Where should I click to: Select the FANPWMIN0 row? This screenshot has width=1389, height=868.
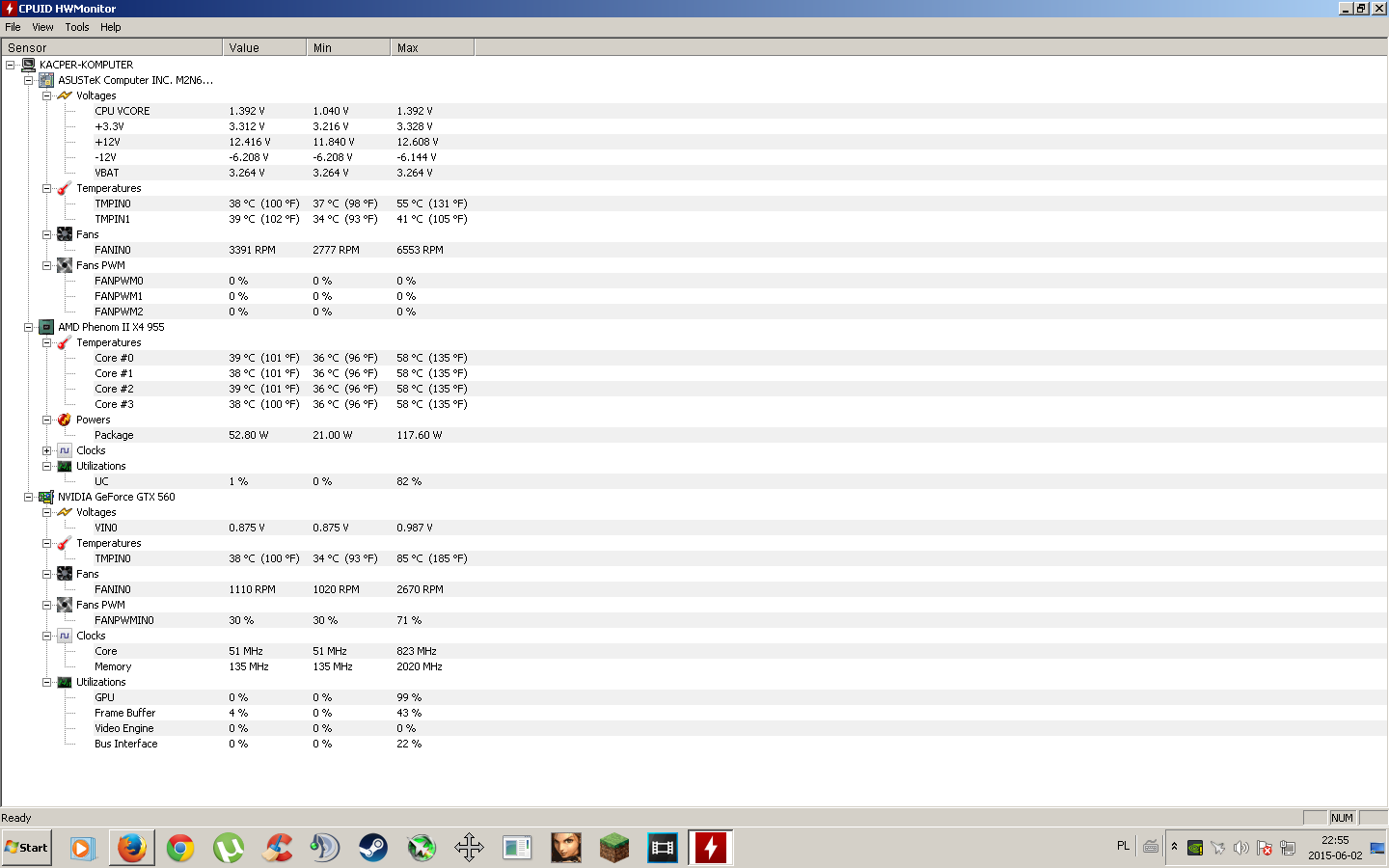(x=694, y=620)
